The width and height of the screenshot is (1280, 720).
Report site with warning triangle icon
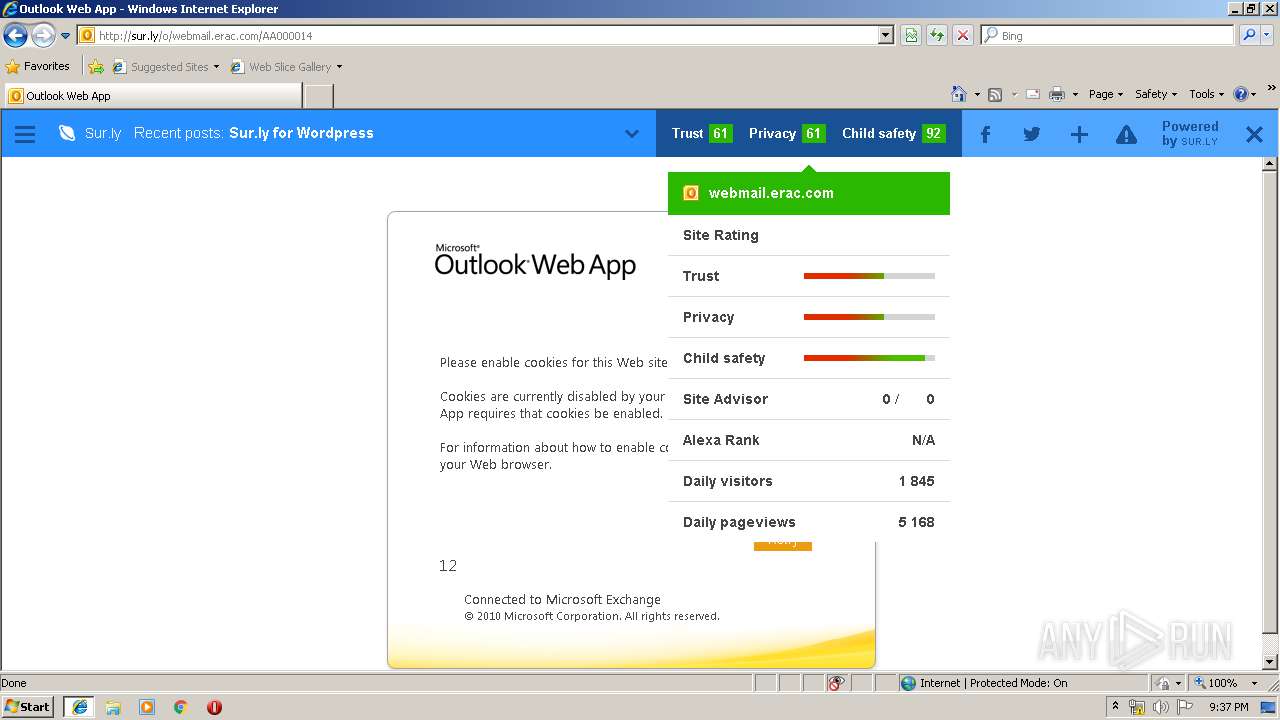coord(1126,134)
